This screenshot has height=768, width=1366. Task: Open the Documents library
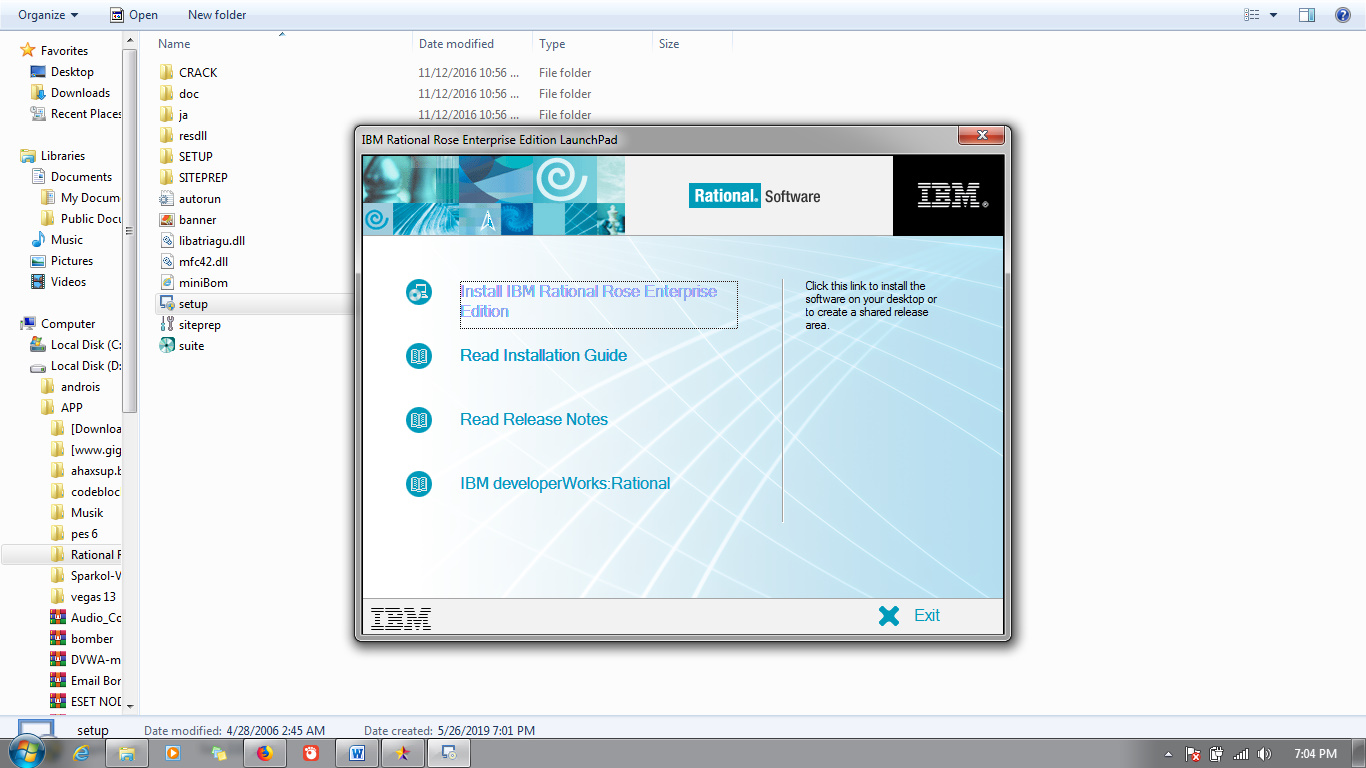coord(81,177)
